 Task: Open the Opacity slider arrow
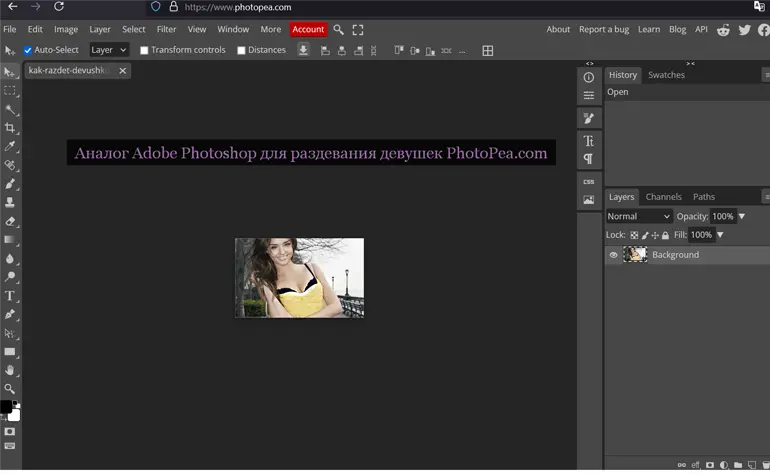click(742, 216)
